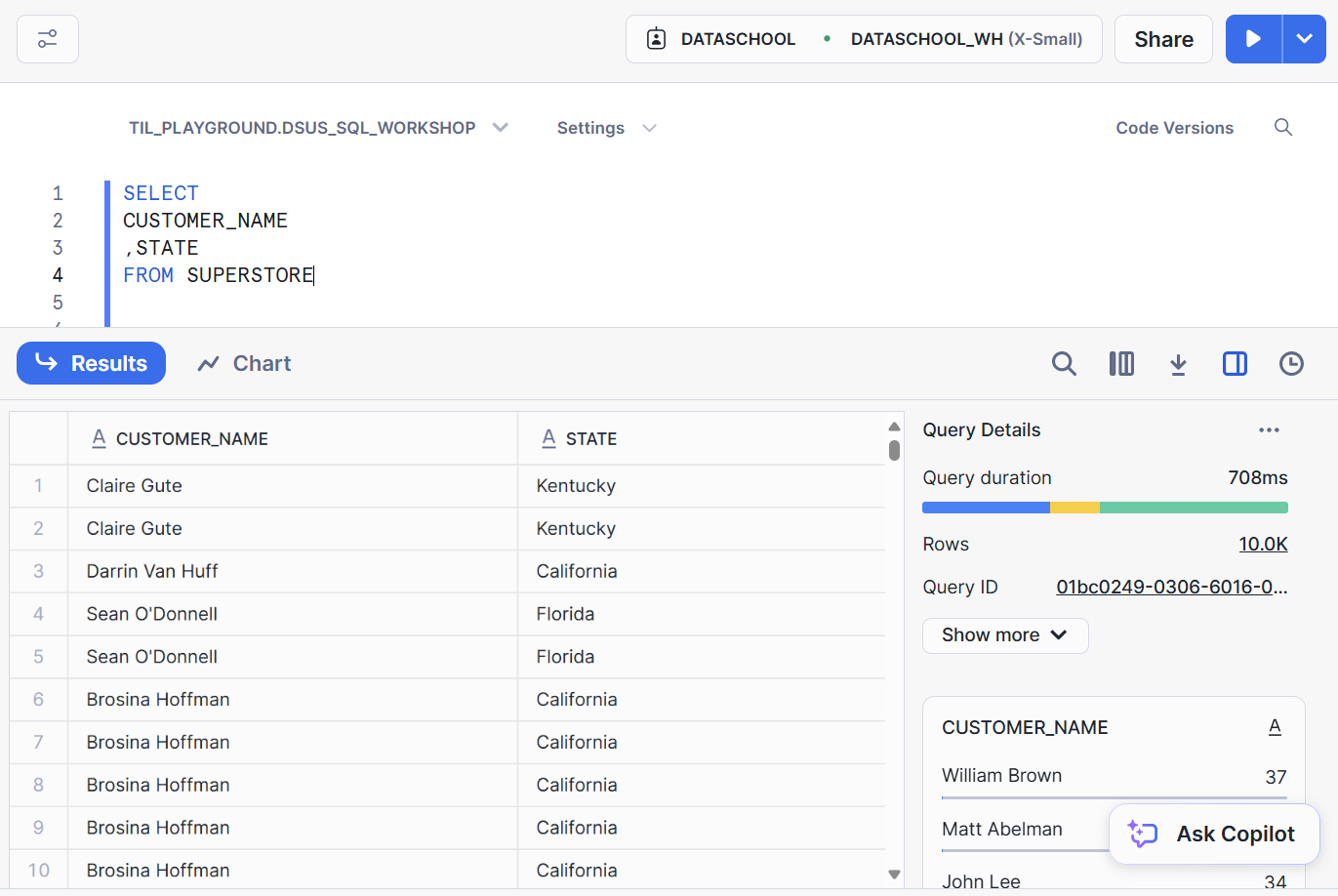
Task: Click the query duration progress bar
Action: (x=1105, y=508)
